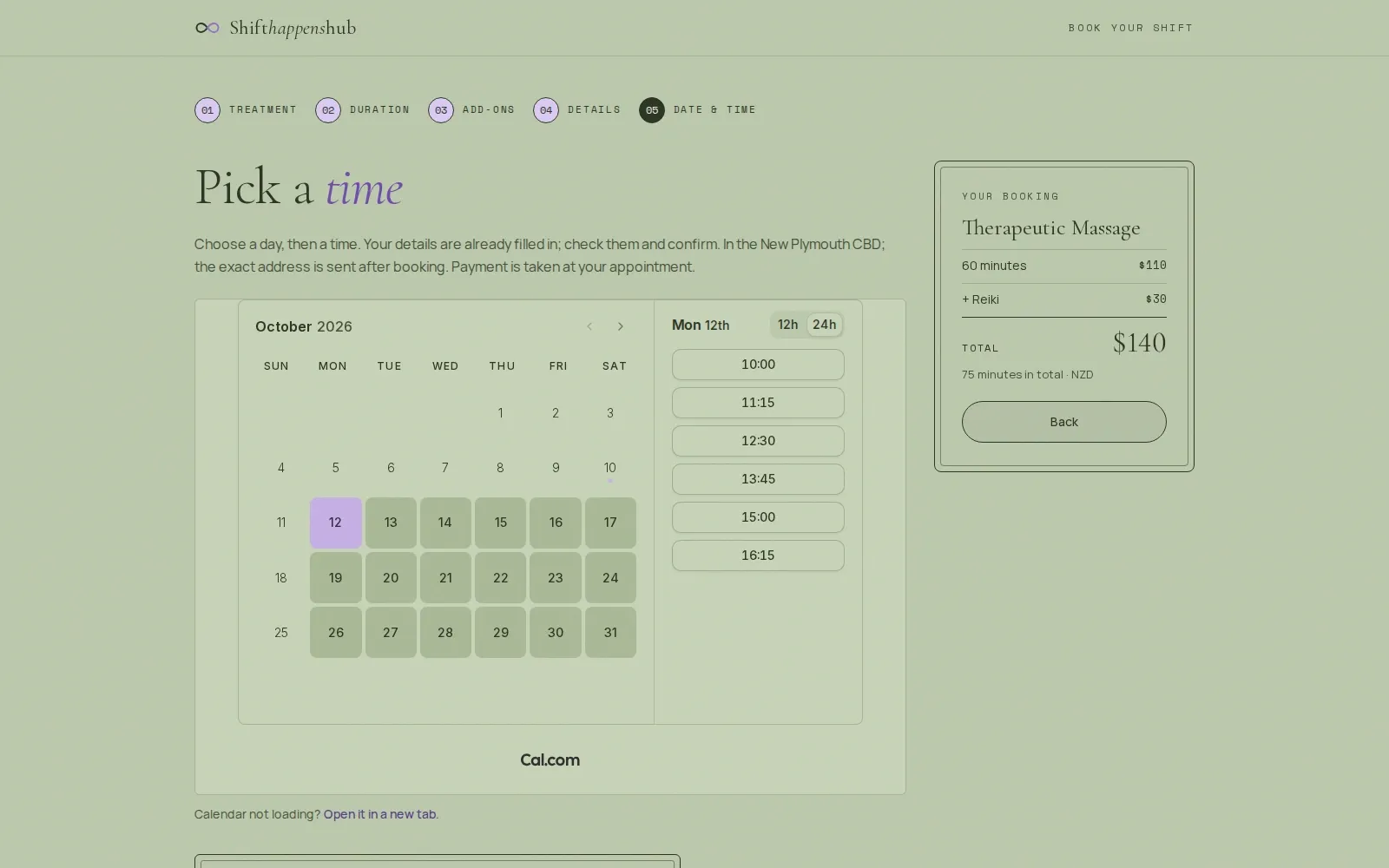Image resolution: width=1389 pixels, height=868 pixels.
Task: Pick the 13:45 time slot
Action: point(758,479)
